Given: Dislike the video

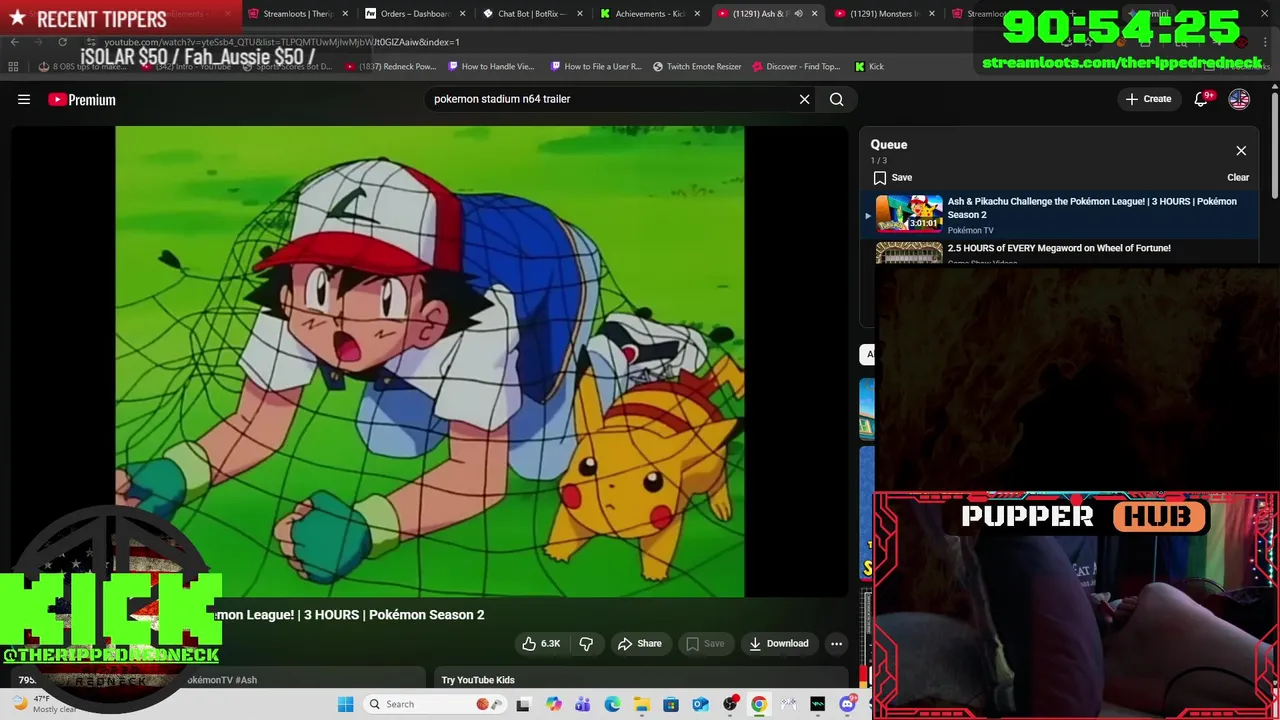Looking at the screenshot, I should tap(587, 643).
